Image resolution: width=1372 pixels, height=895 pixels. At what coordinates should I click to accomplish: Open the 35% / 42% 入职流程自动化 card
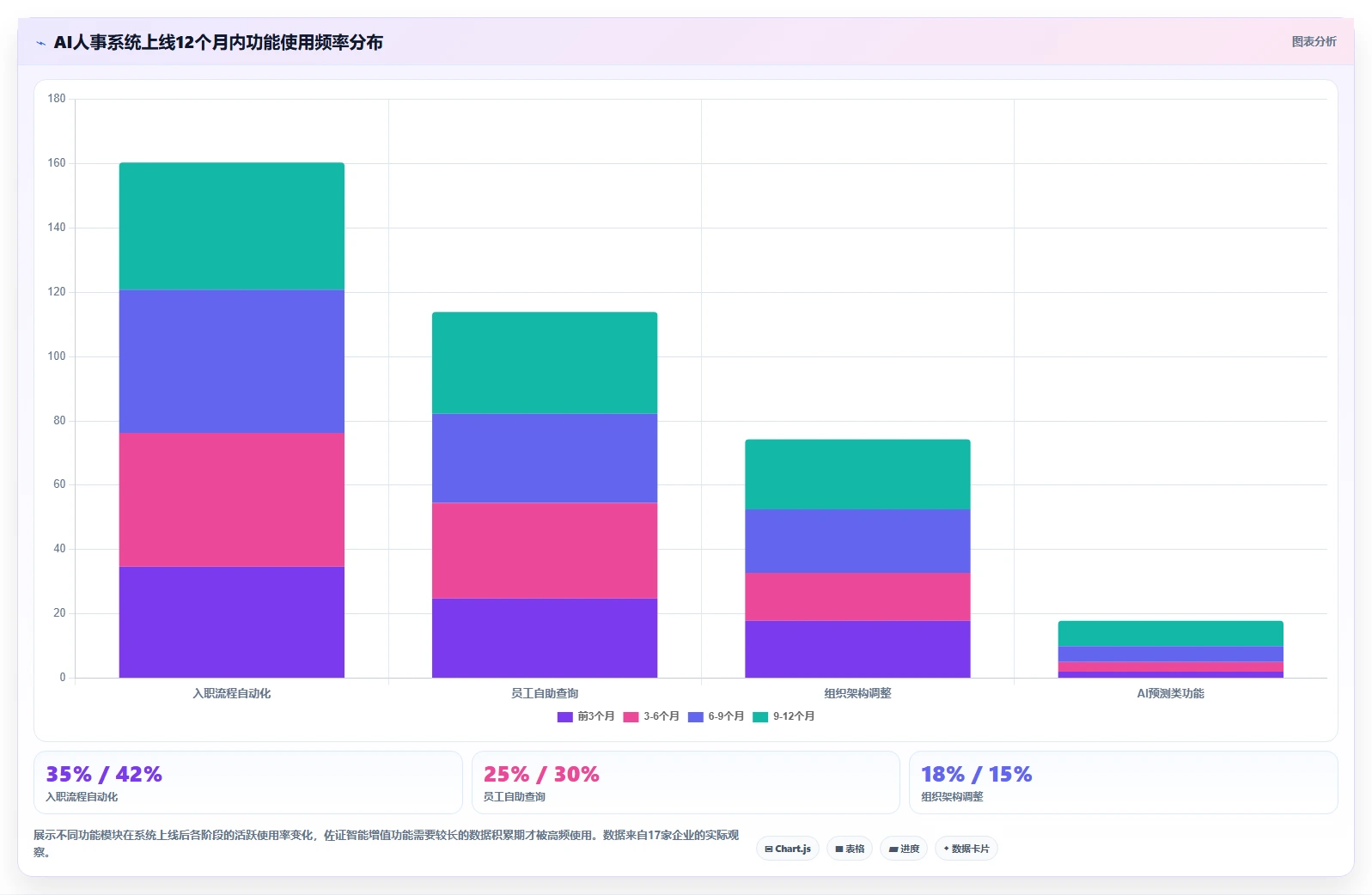(248, 782)
